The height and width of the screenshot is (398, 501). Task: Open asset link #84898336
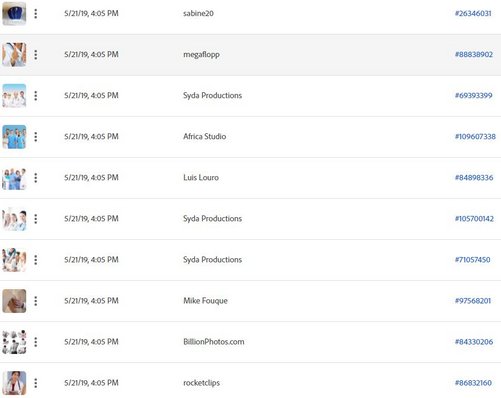474,177
